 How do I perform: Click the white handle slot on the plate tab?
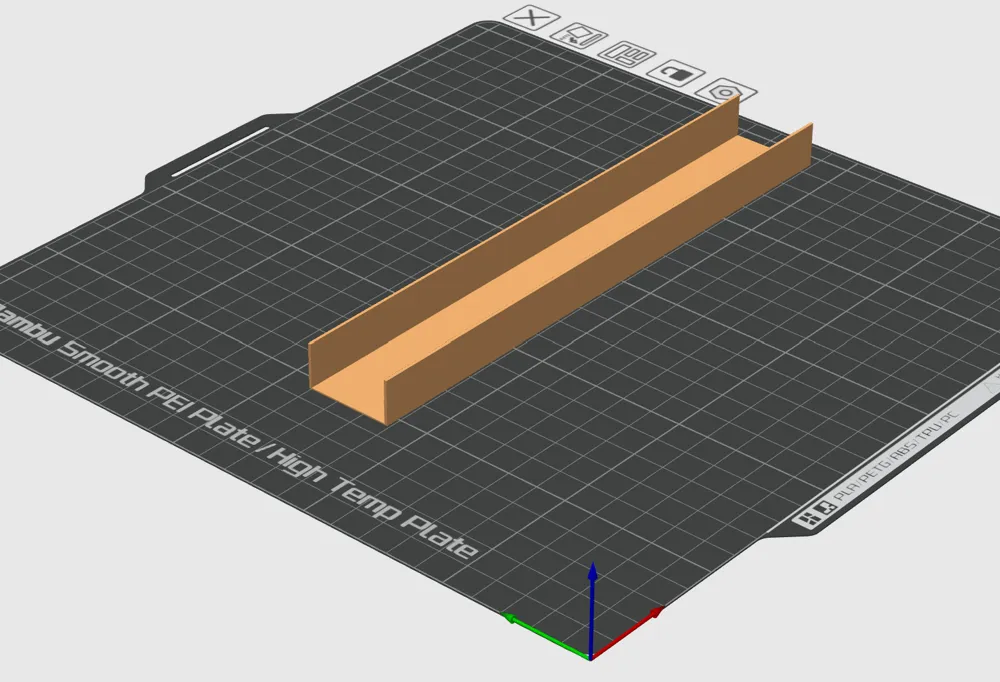(x=220, y=151)
